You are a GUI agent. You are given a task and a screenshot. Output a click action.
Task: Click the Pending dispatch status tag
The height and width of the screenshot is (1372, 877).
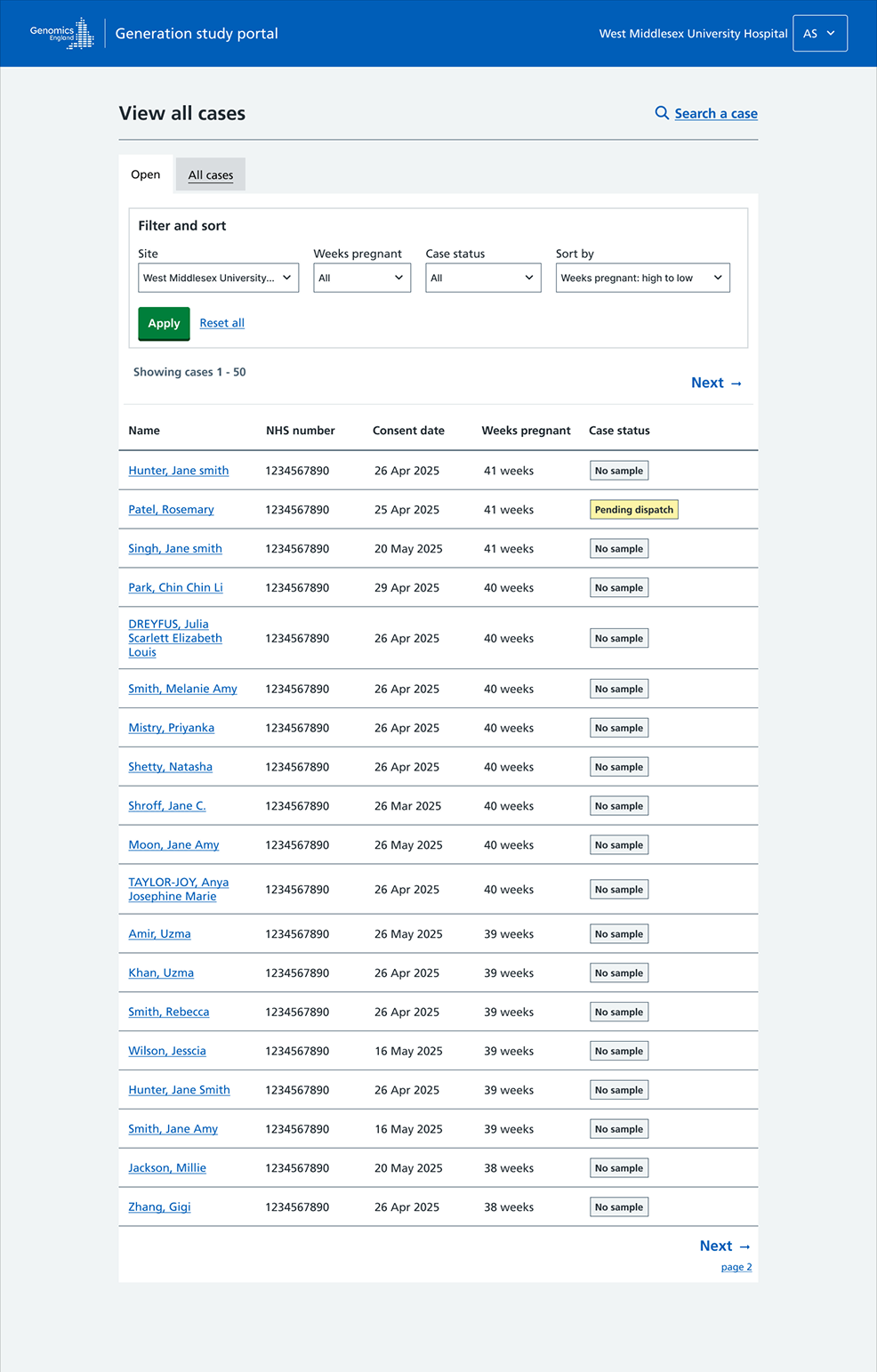click(x=634, y=510)
